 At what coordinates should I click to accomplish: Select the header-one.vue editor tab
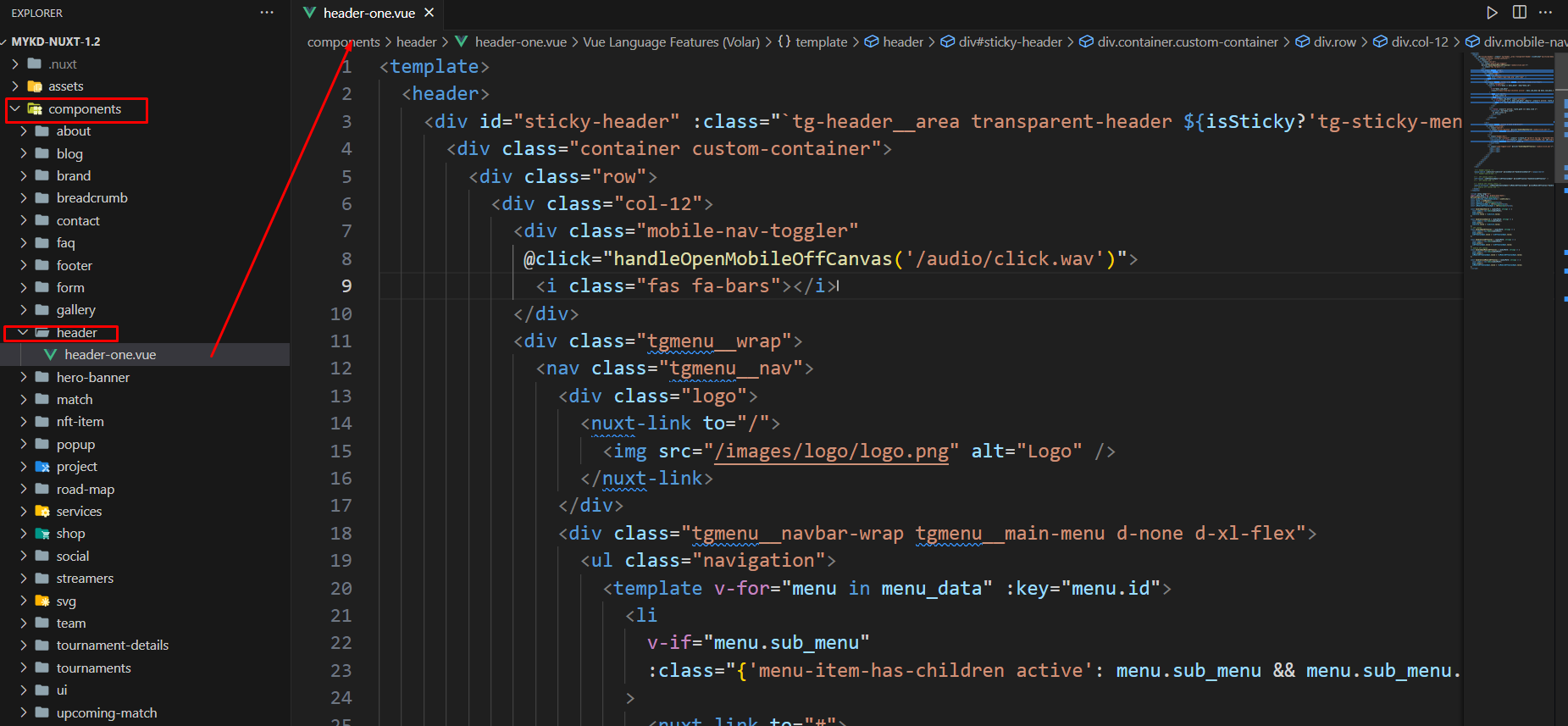(368, 13)
